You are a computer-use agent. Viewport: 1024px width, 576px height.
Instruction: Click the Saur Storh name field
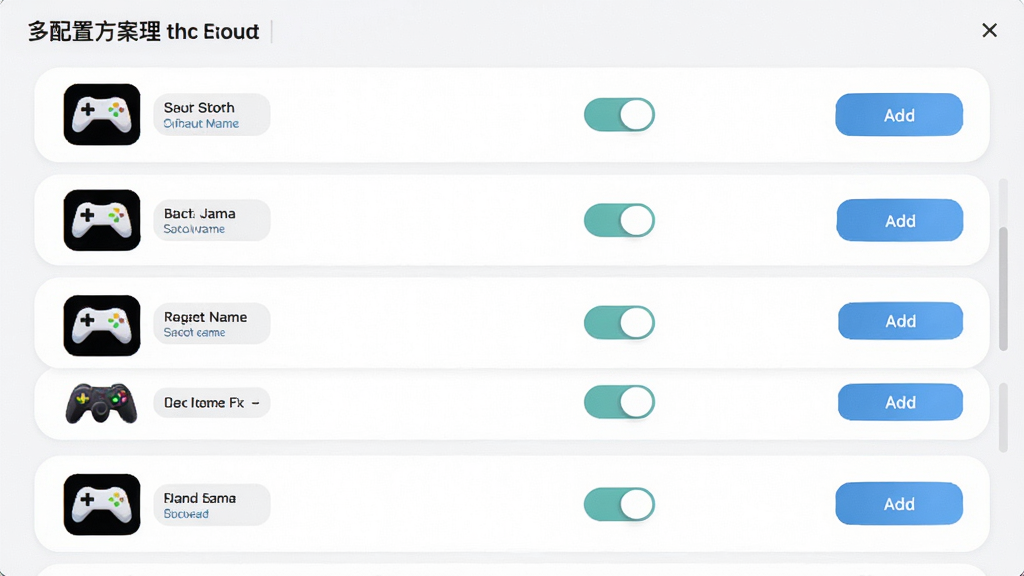[x=212, y=114]
